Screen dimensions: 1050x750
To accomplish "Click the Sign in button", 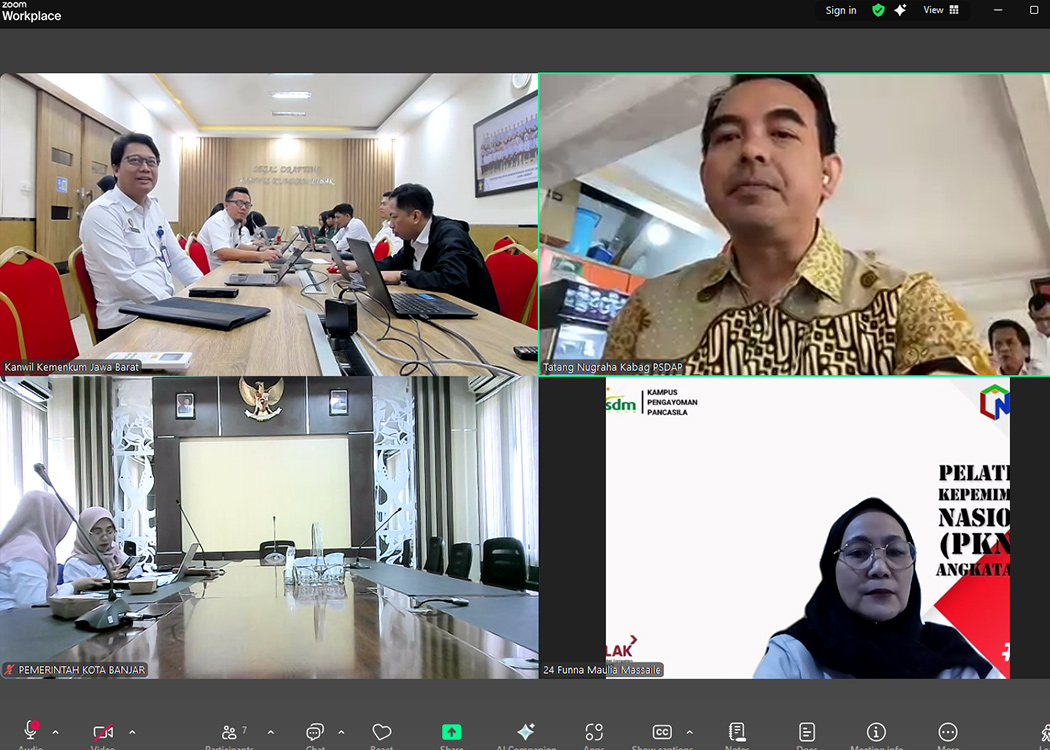I will (x=840, y=10).
